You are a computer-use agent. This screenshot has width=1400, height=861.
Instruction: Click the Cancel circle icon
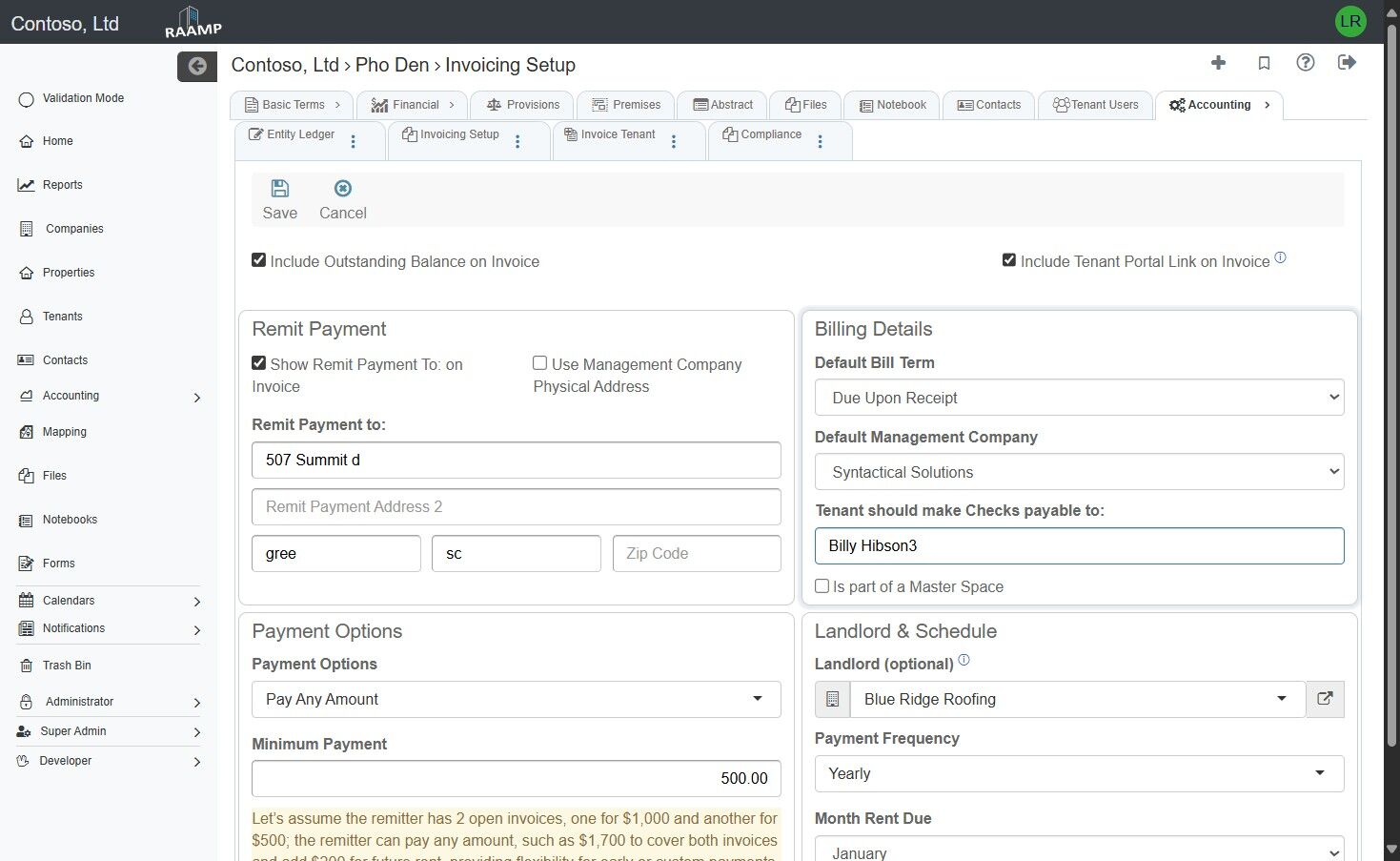click(343, 189)
